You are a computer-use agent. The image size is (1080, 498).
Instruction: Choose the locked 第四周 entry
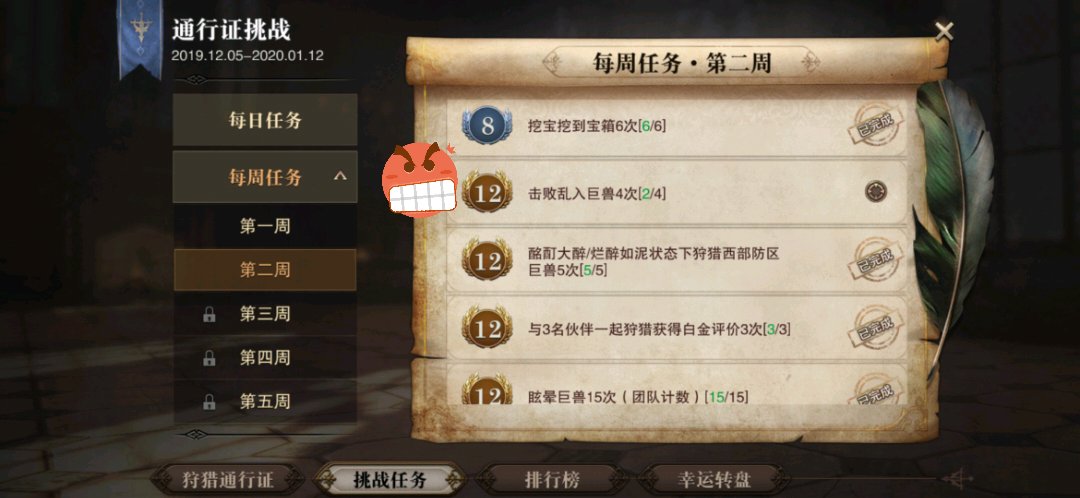coord(264,357)
